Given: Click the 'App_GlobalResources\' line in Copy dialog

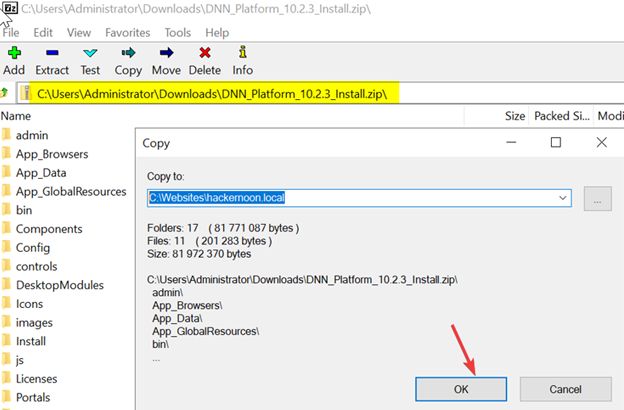Looking at the screenshot, I should point(205,331).
